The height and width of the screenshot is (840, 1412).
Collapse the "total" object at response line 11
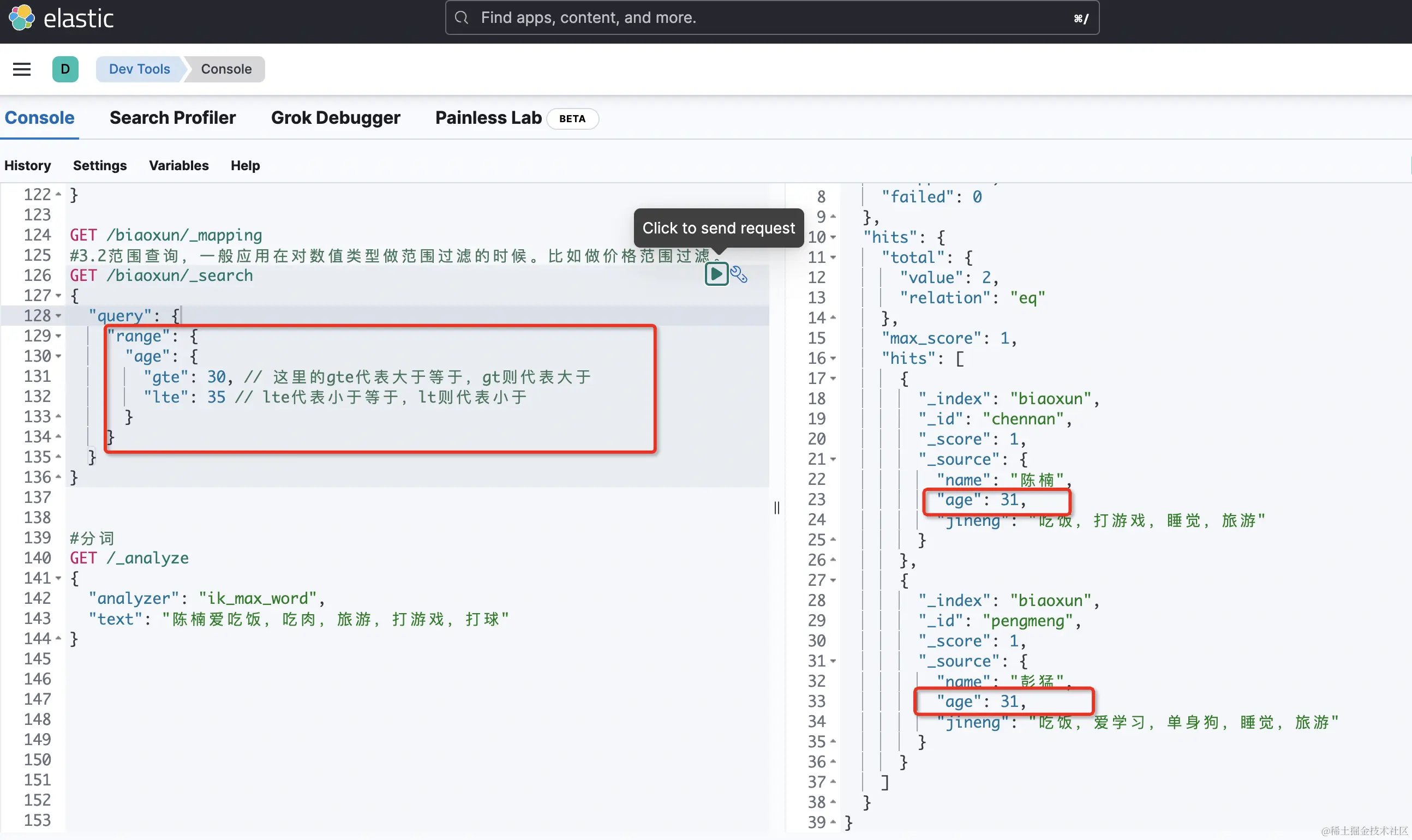coord(833,257)
